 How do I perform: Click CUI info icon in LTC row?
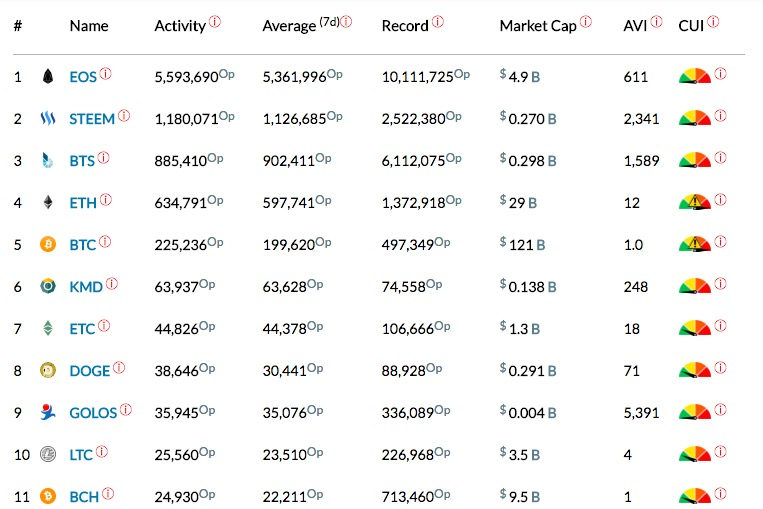[721, 451]
